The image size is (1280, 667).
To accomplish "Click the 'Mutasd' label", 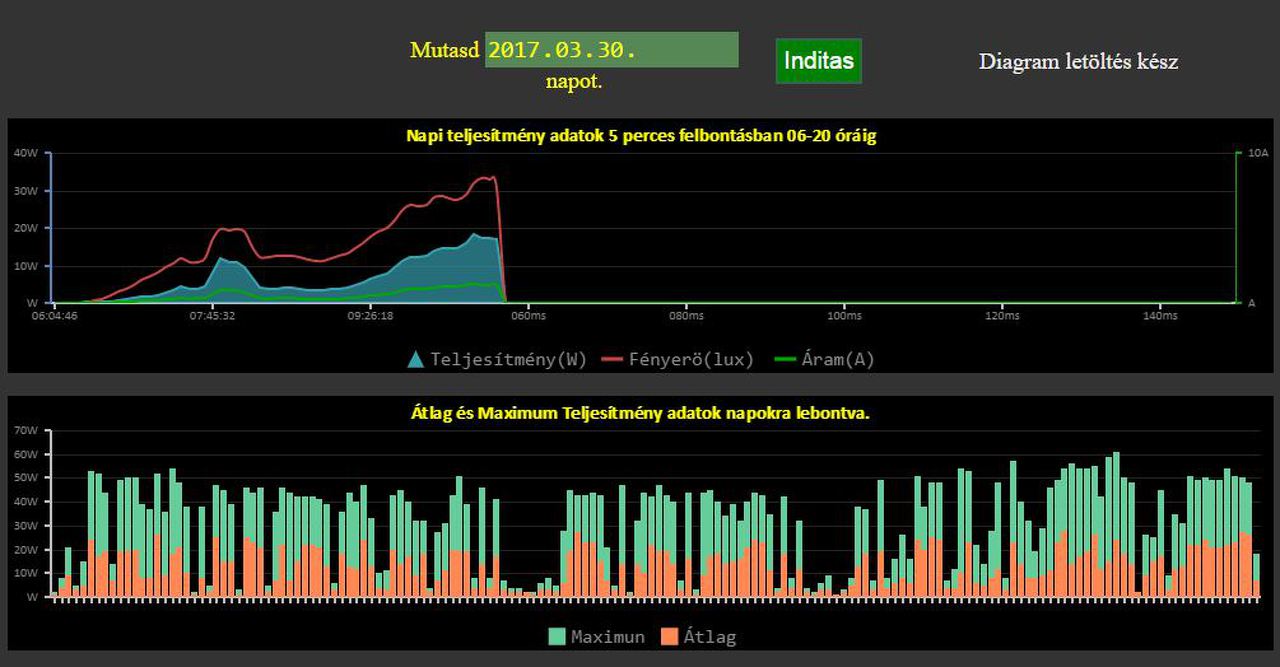I will [x=445, y=50].
